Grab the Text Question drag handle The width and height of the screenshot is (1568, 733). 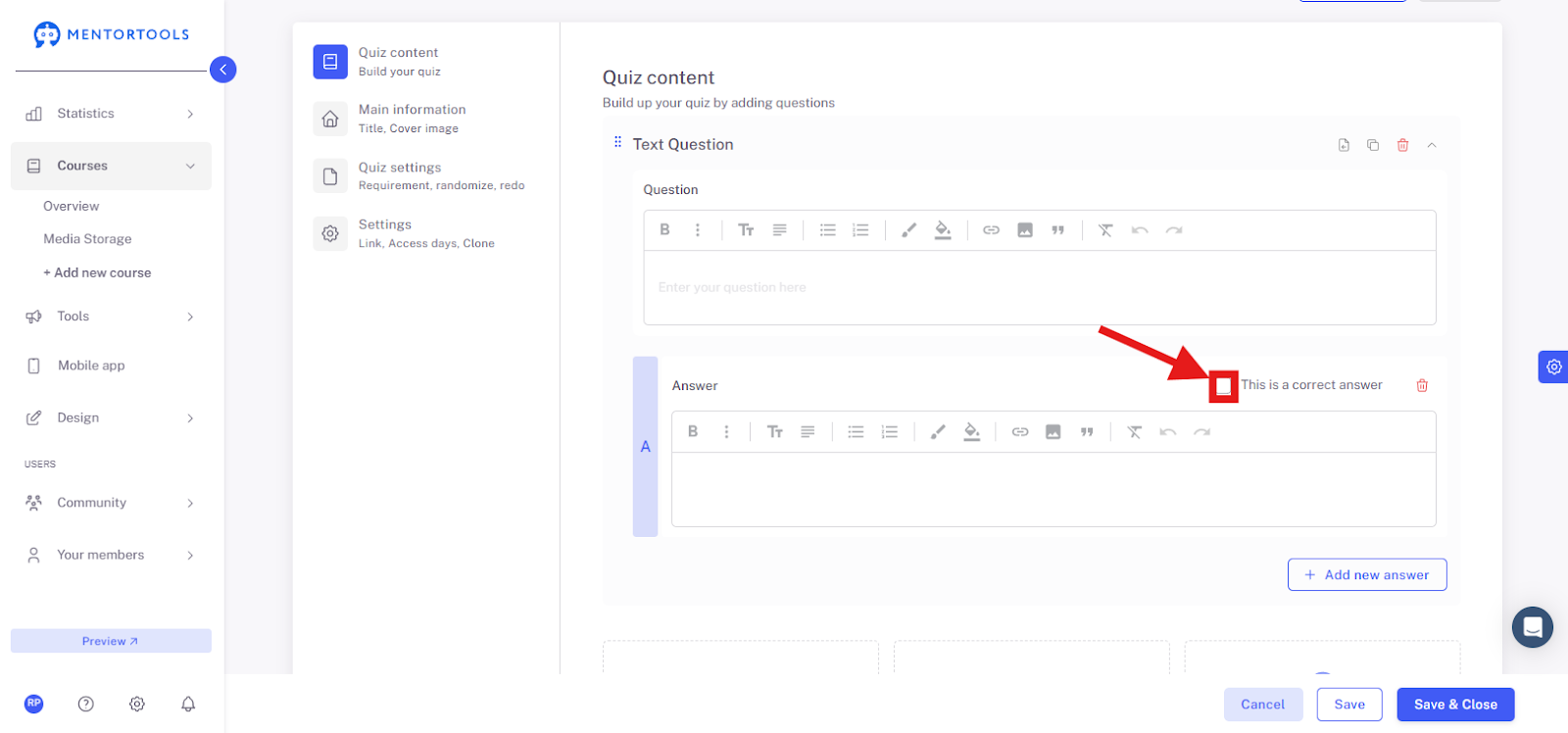click(617, 142)
